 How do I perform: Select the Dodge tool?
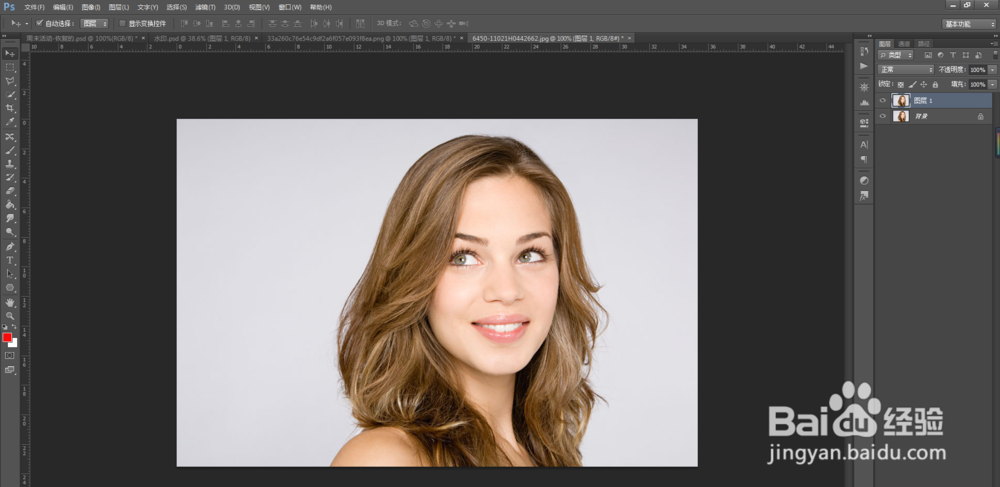pyautogui.click(x=10, y=232)
